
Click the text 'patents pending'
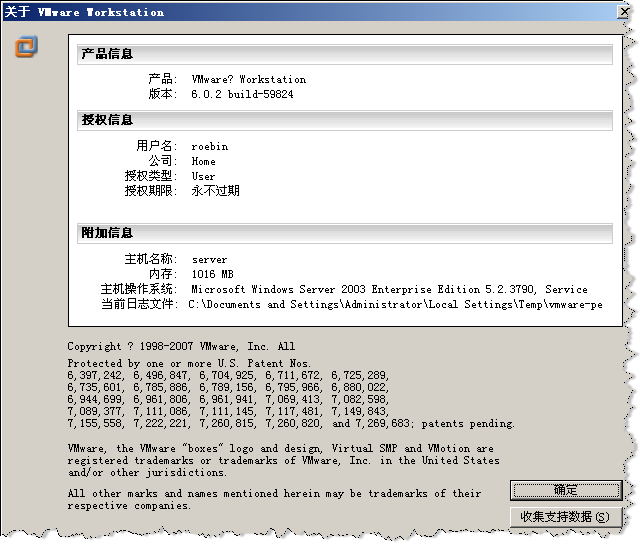point(468,424)
